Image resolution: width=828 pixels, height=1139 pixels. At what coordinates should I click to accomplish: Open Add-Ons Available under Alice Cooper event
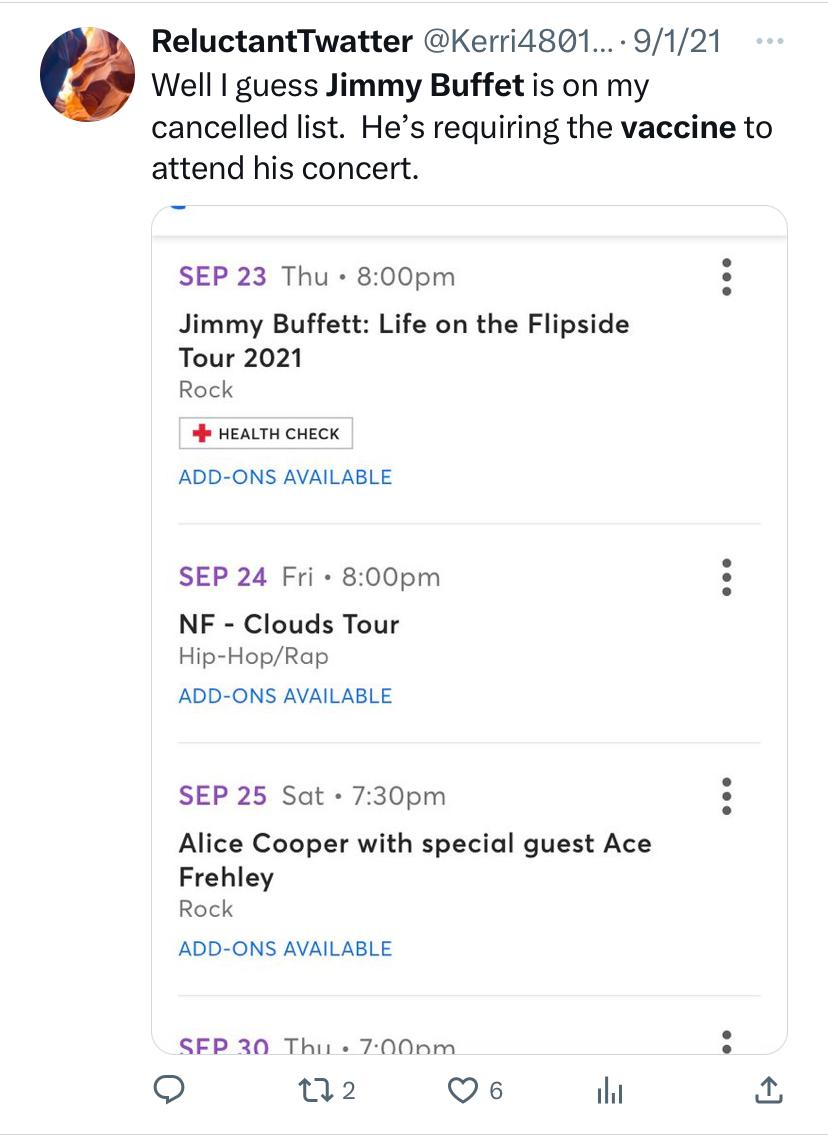pos(285,949)
